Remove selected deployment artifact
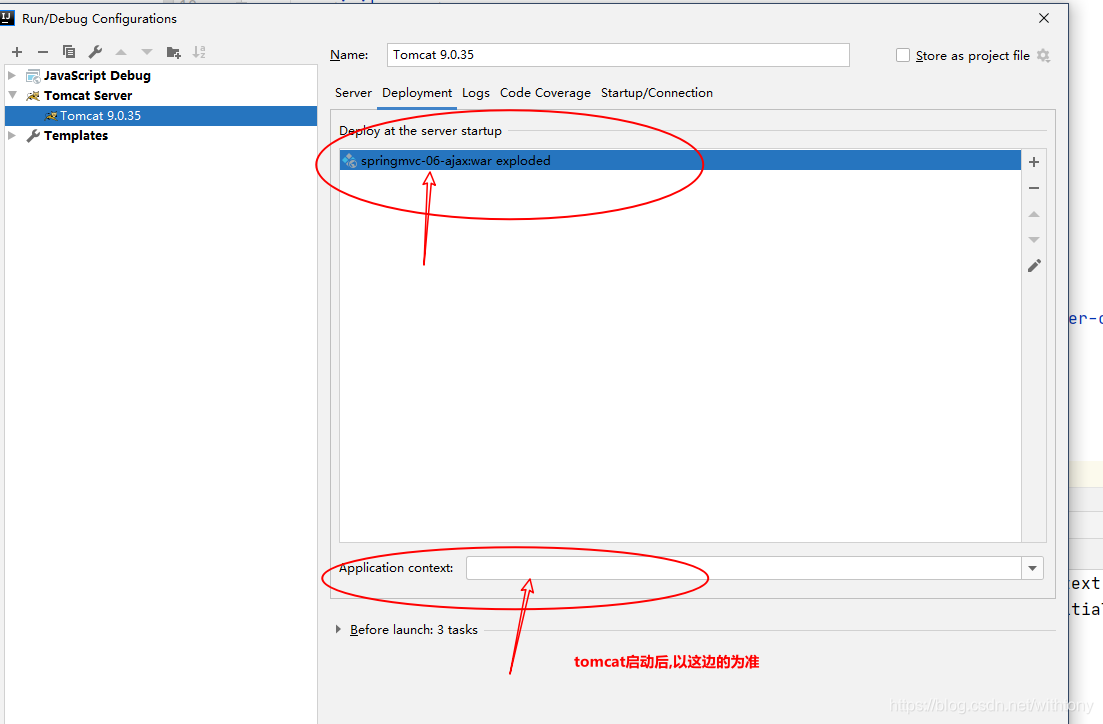 1034,189
